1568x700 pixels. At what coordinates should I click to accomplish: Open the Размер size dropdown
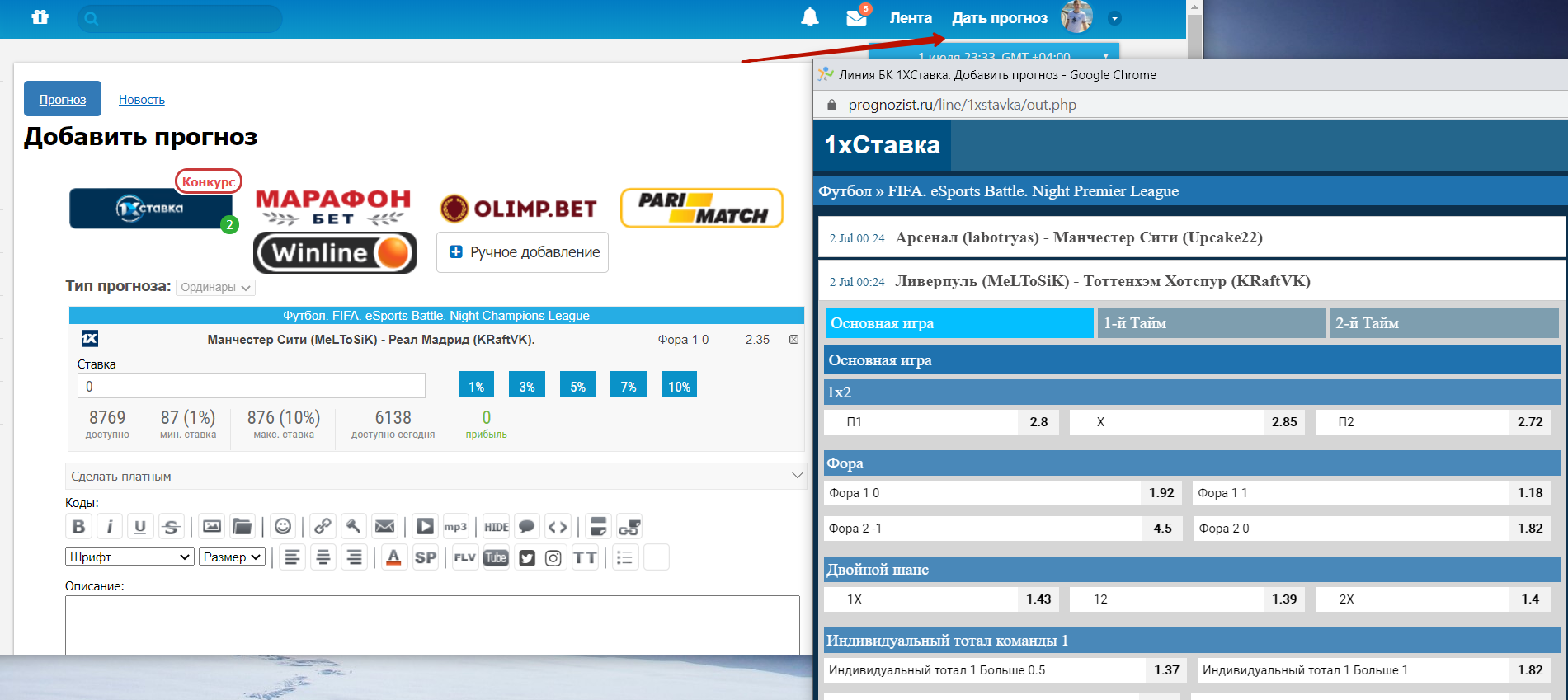coord(232,557)
